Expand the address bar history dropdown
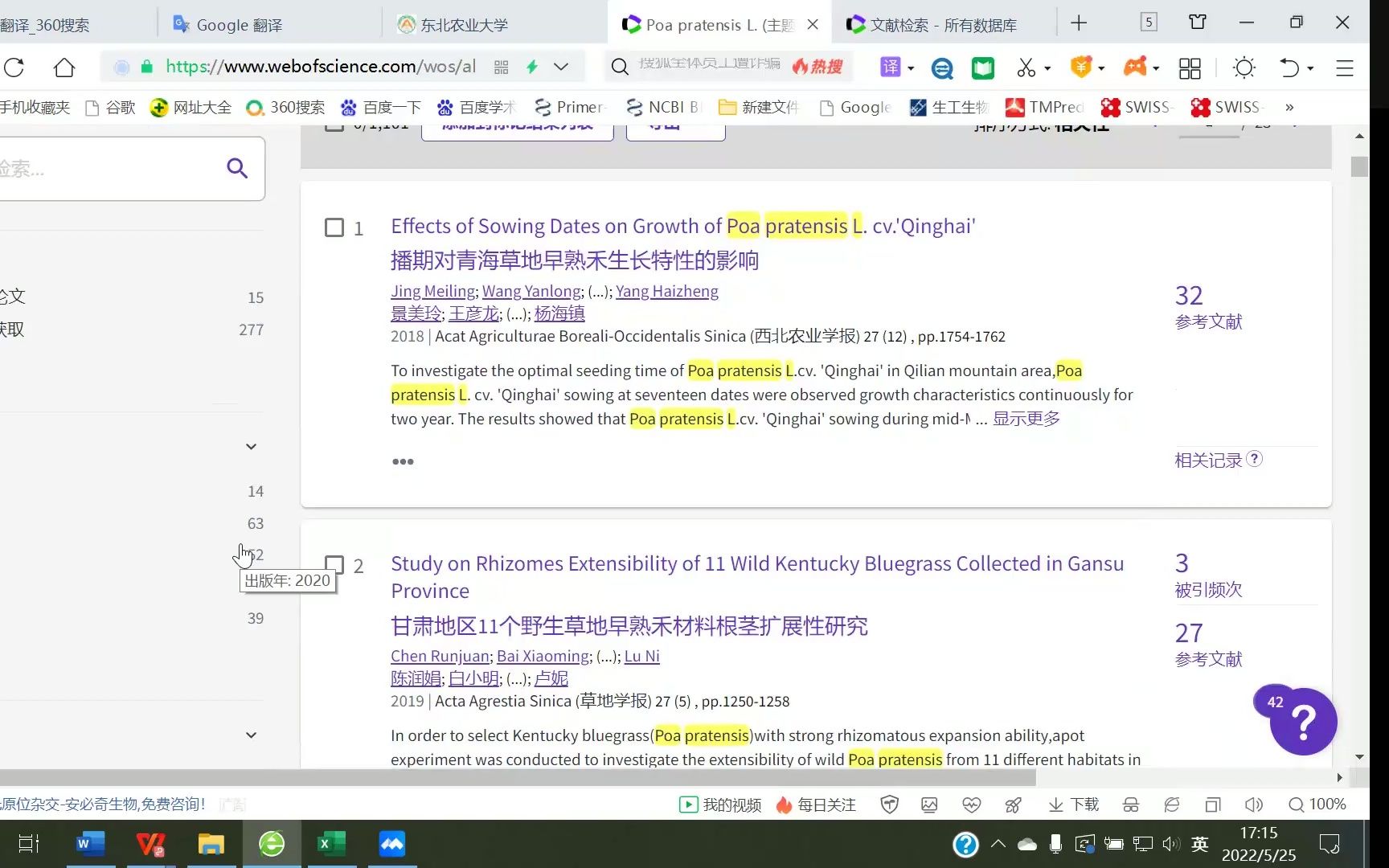This screenshot has height=868, width=1389. [x=561, y=68]
